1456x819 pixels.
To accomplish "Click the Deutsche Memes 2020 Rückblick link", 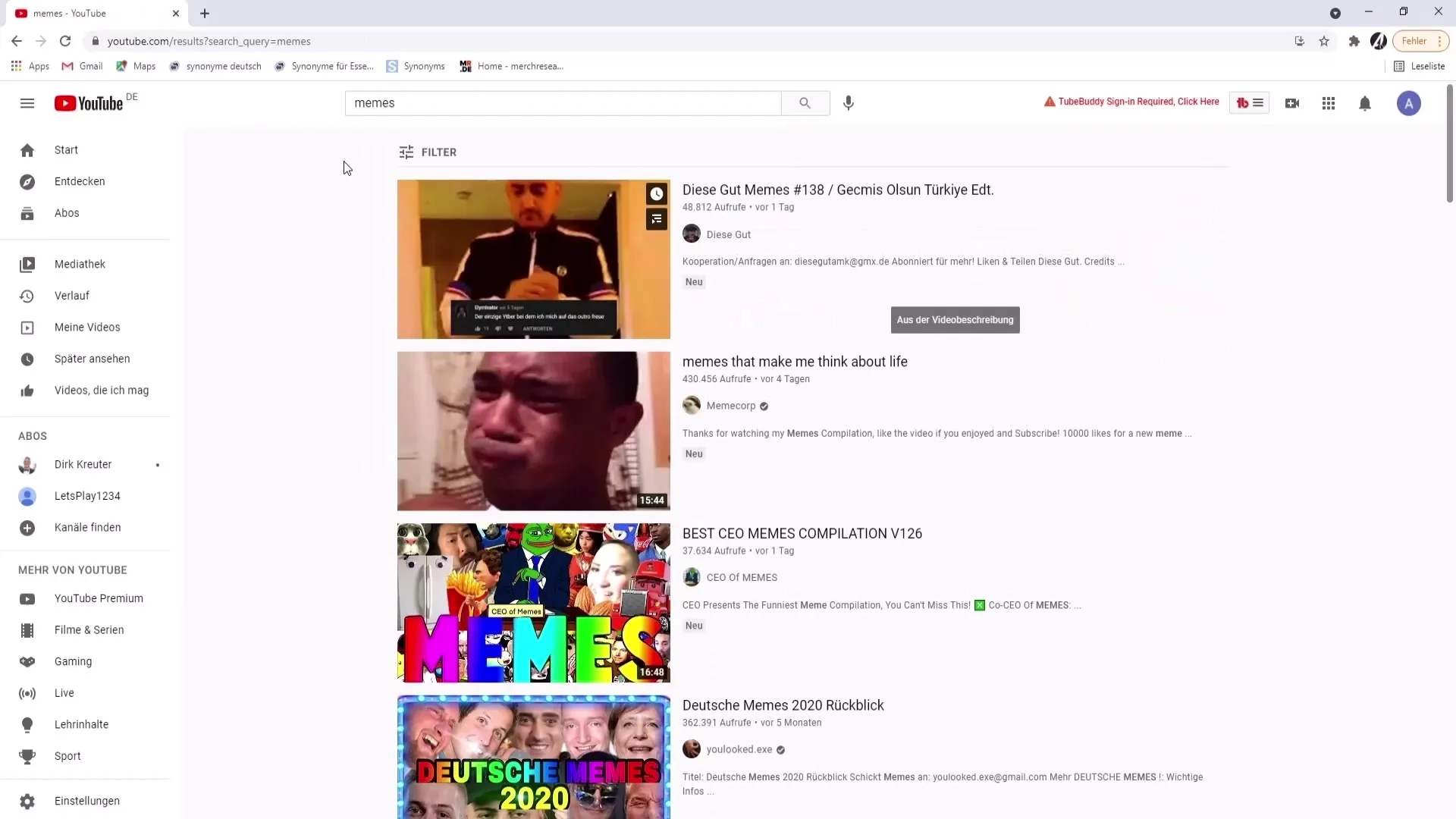I will tap(783, 705).
